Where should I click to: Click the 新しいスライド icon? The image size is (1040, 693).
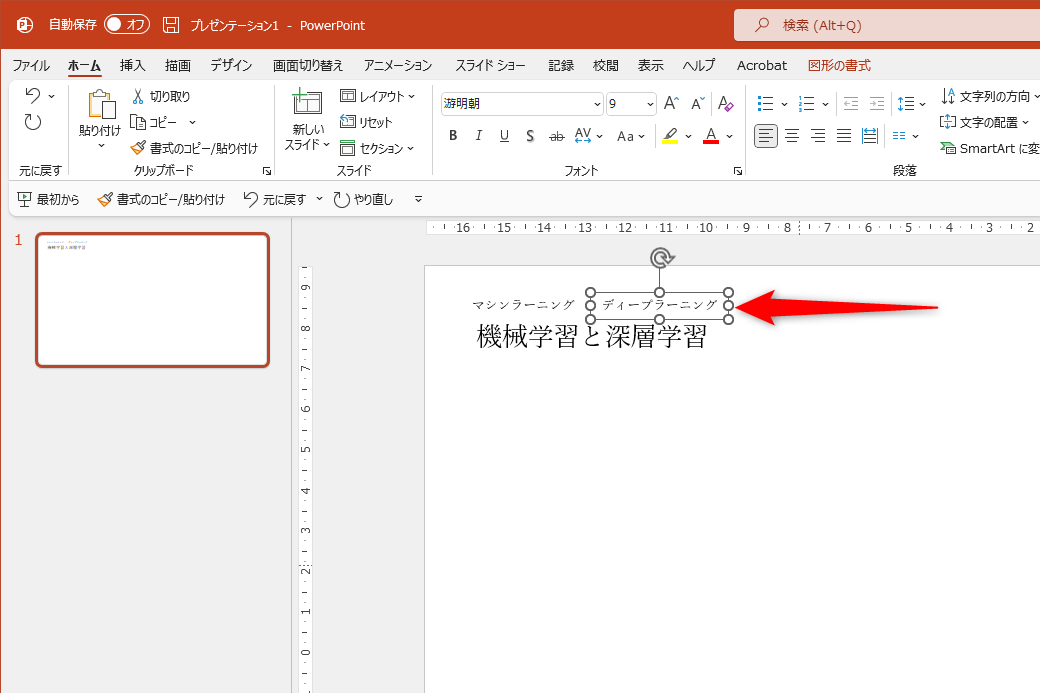click(307, 103)
